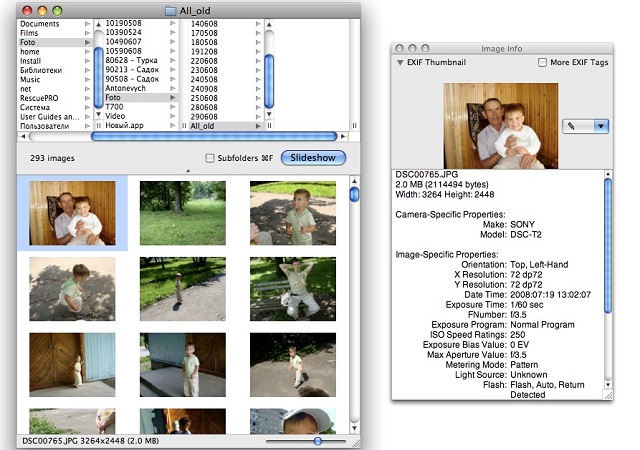Click the 293 images count label
This screenshot has width=640, height=450.
point(52,158)
